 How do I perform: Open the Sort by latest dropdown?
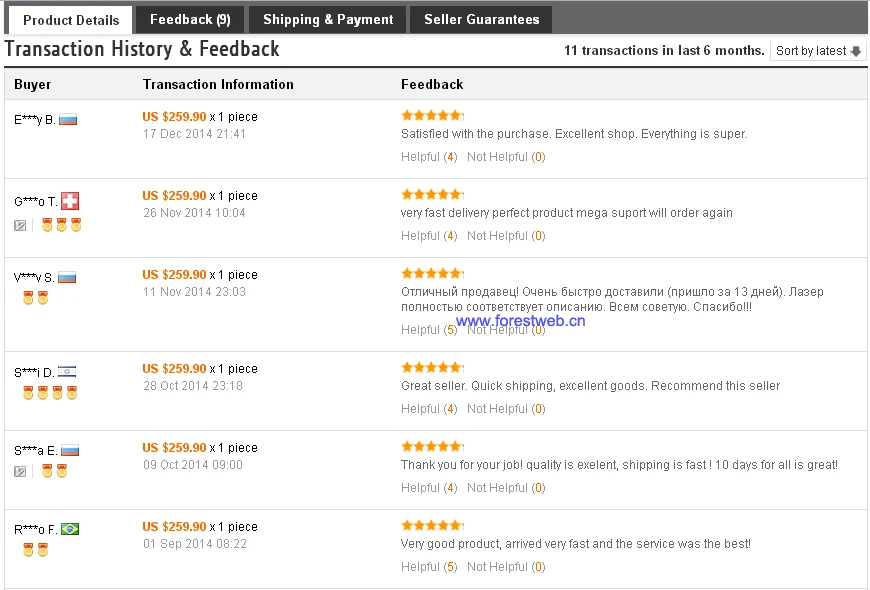click(x=818, y=51)
